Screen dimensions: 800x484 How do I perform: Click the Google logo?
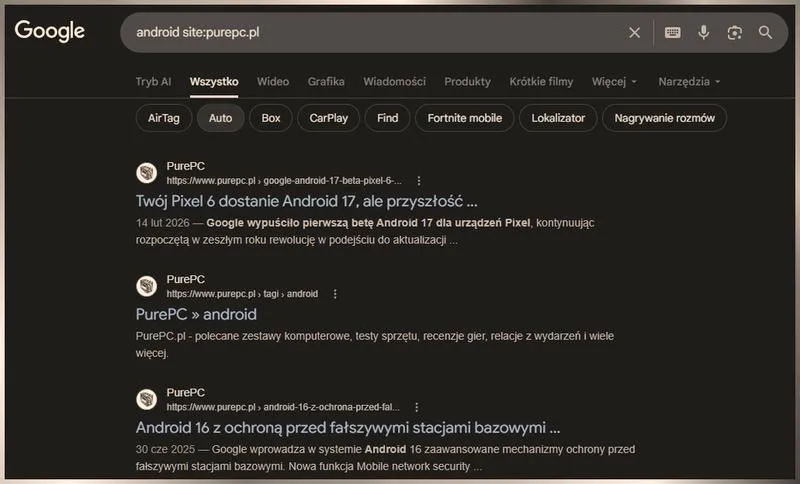click(49, 31)
